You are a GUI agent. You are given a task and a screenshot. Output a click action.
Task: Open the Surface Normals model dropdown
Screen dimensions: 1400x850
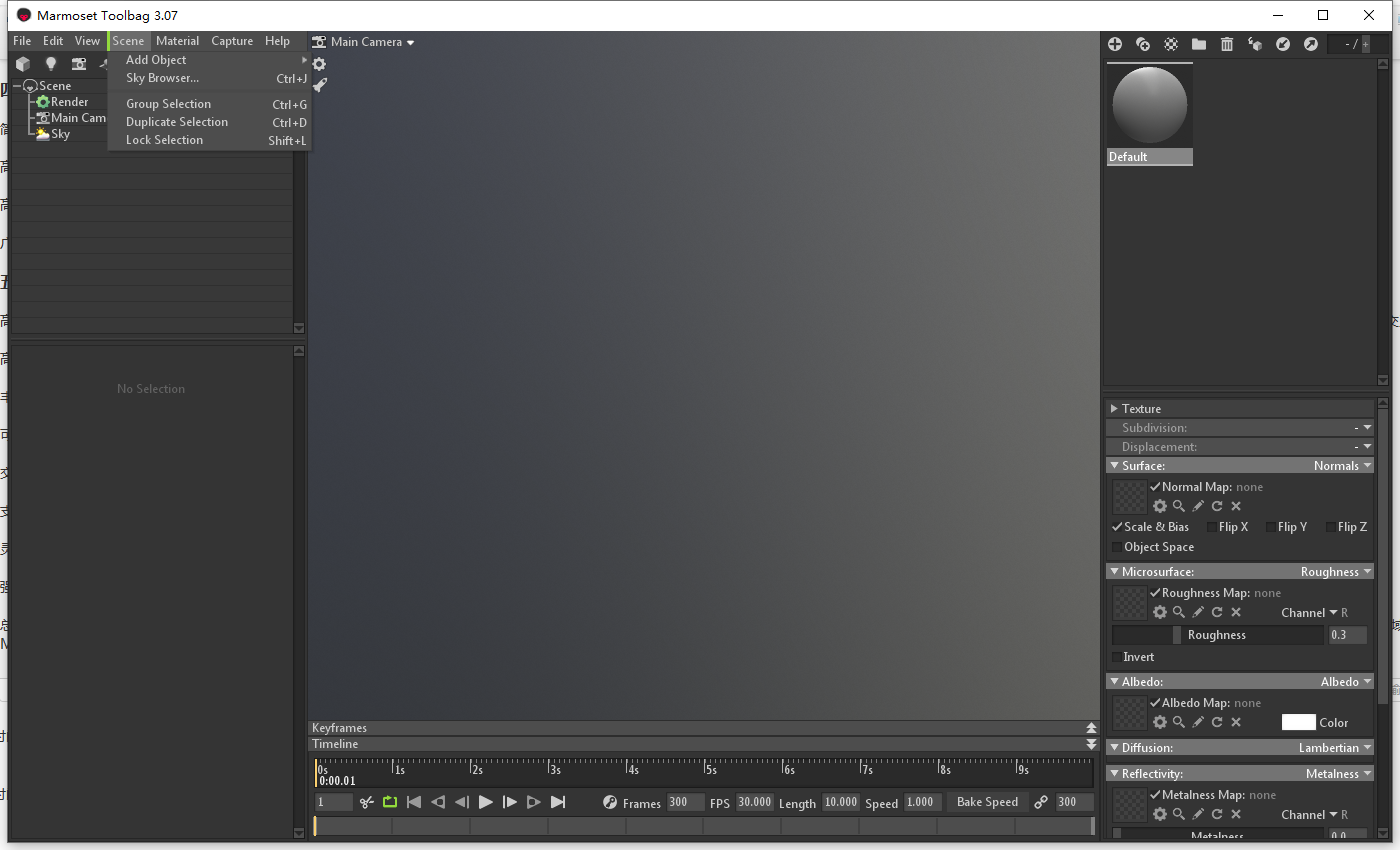(1342, 466)
